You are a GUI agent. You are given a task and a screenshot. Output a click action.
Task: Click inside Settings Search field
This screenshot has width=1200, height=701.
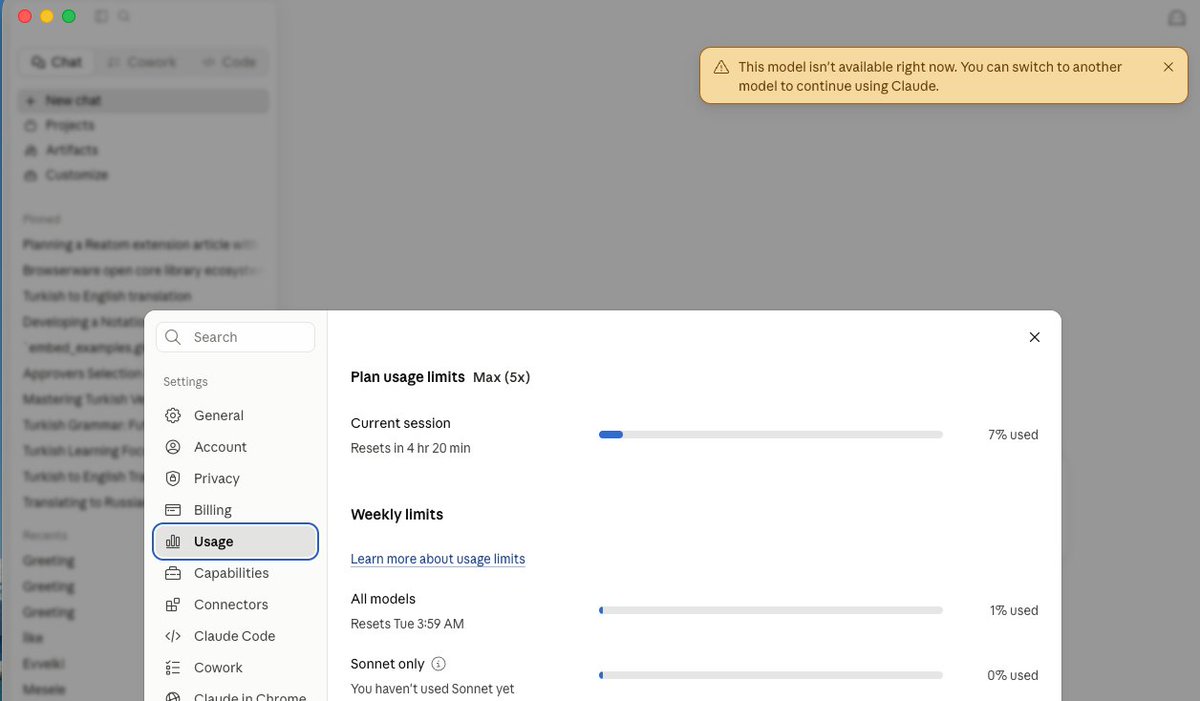236,337
